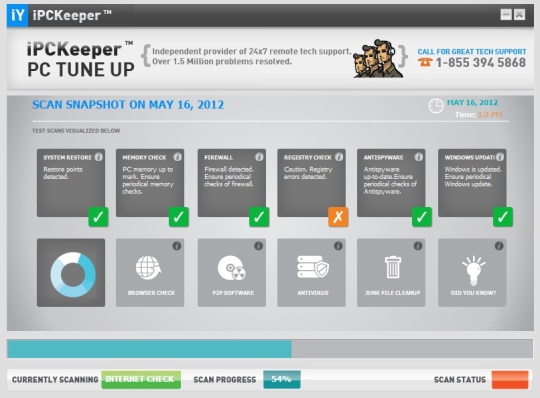Click the Antivirus server shield icon
The image size is (540, 398).
click(313, 267)
